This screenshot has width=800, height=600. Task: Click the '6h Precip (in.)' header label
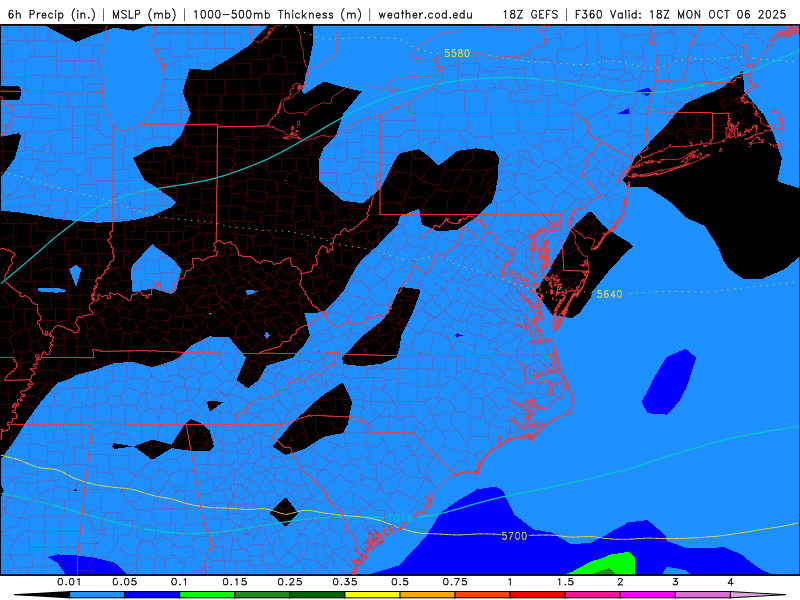coord(52,14)
